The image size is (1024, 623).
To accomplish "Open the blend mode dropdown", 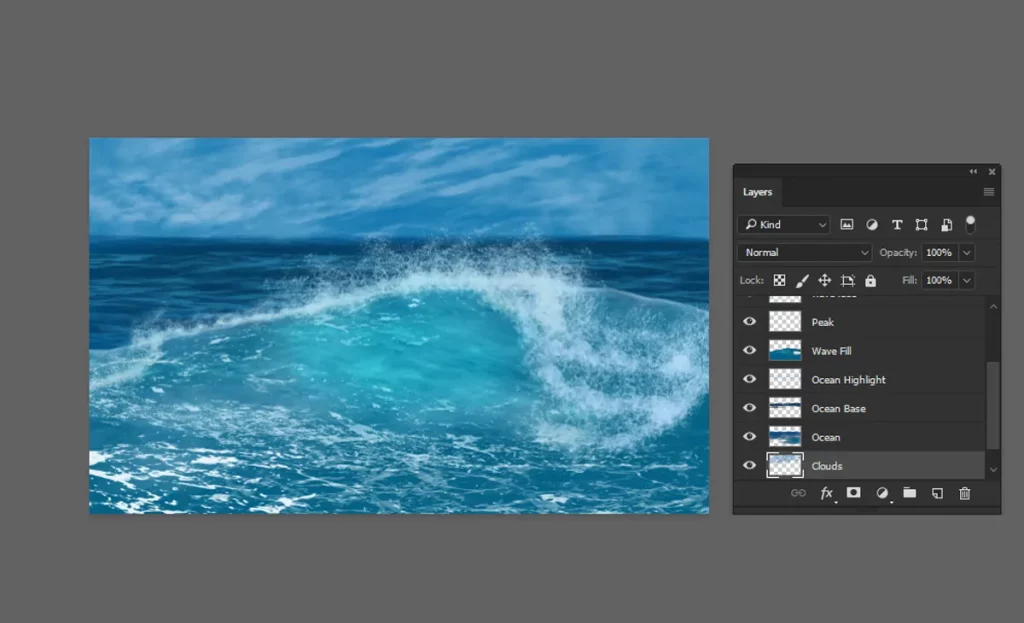I will pyautogui.click(x=804, y=252).
